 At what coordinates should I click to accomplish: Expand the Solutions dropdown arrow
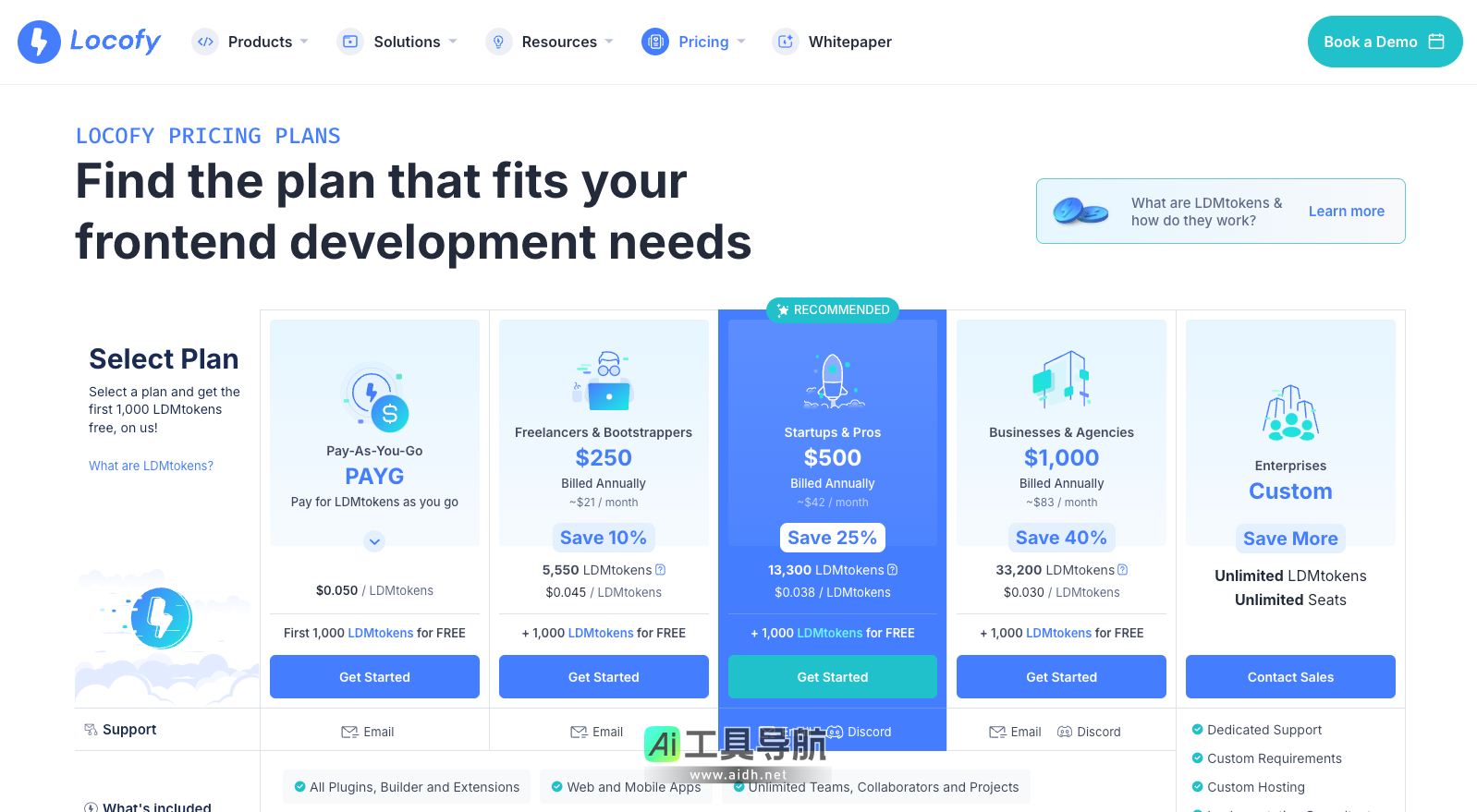coord(453,42)
